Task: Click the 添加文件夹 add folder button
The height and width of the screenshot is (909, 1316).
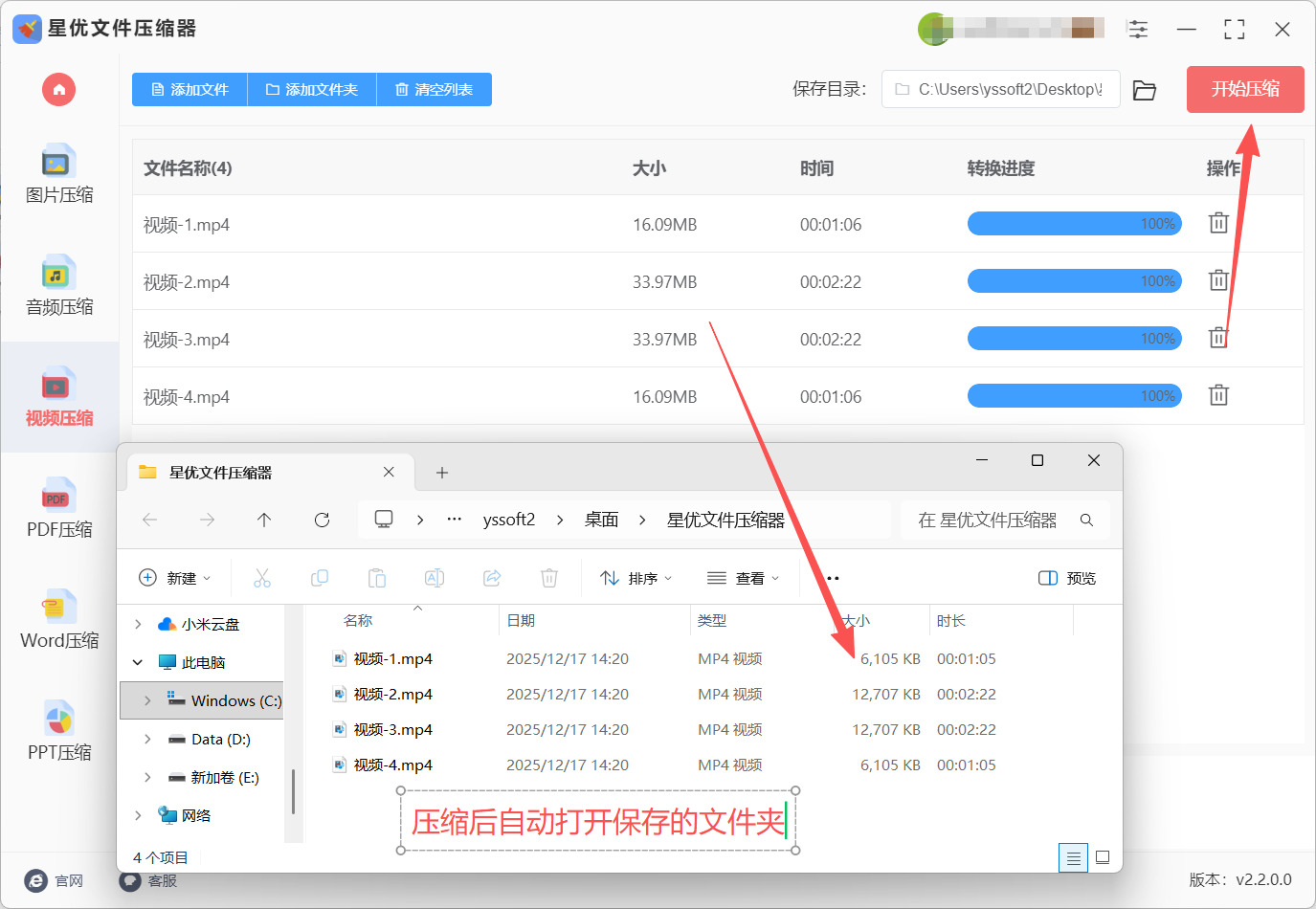Action: [x=312, y=90]
